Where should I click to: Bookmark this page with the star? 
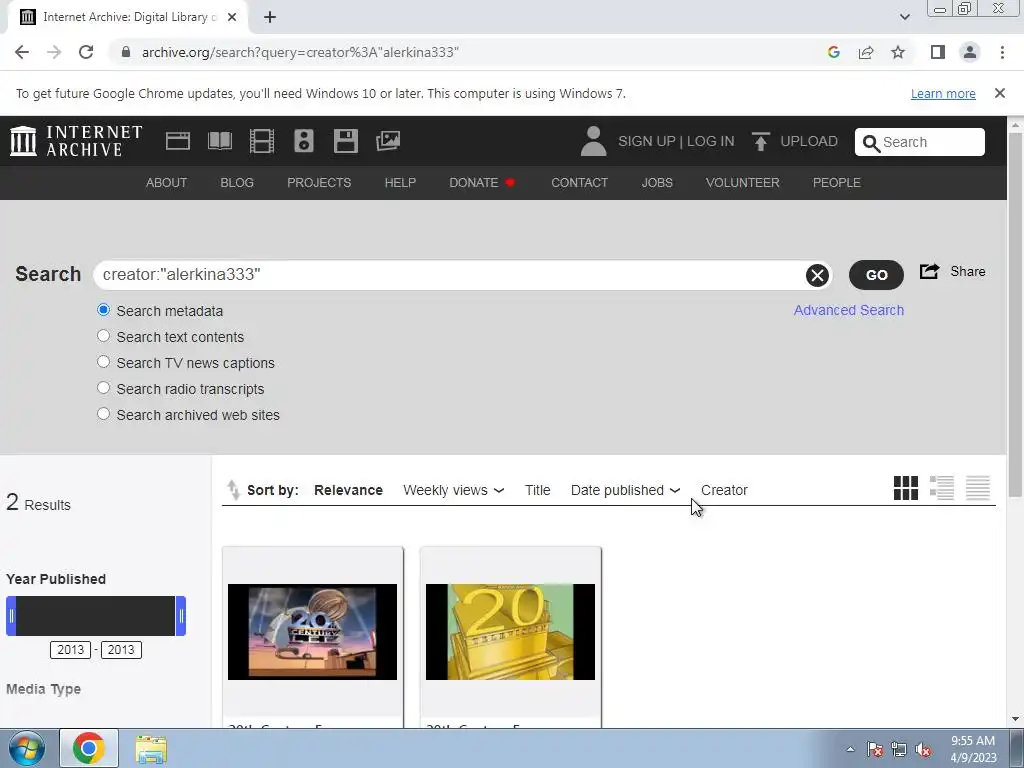pyautogui.click(x=898, y=52)
